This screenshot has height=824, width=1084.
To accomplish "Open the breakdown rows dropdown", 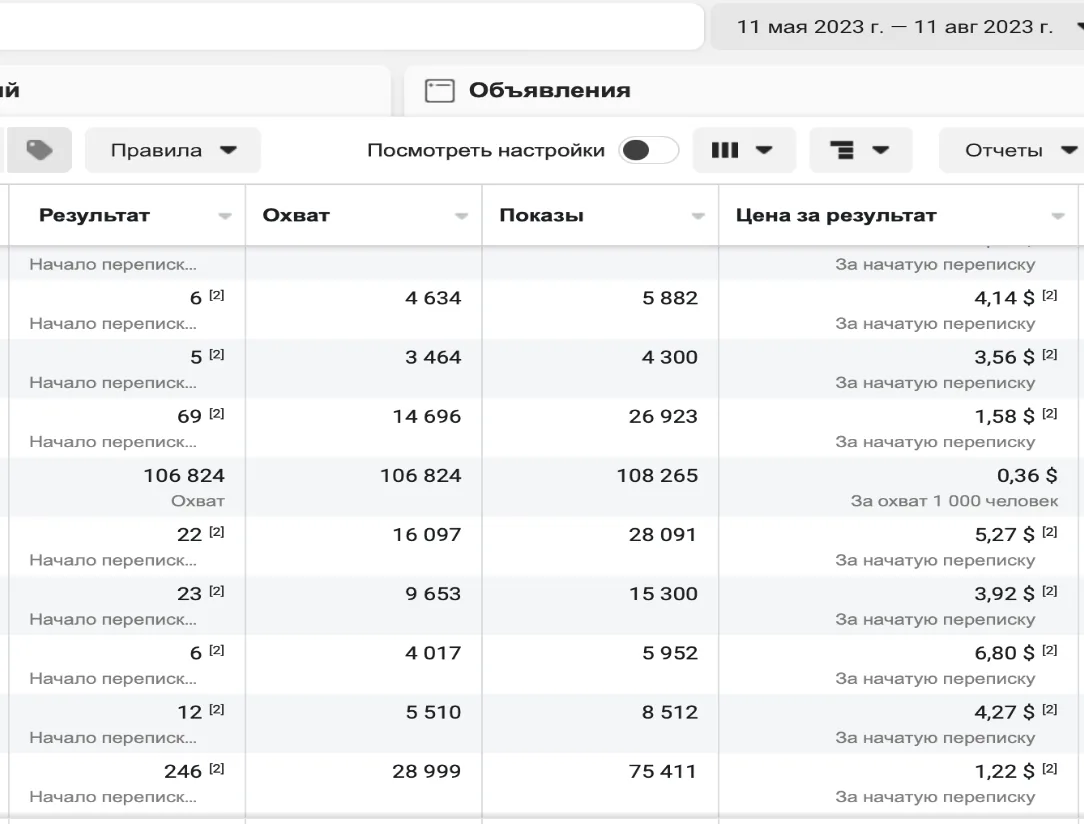I will pyautogui.click(x=861, y=150).
